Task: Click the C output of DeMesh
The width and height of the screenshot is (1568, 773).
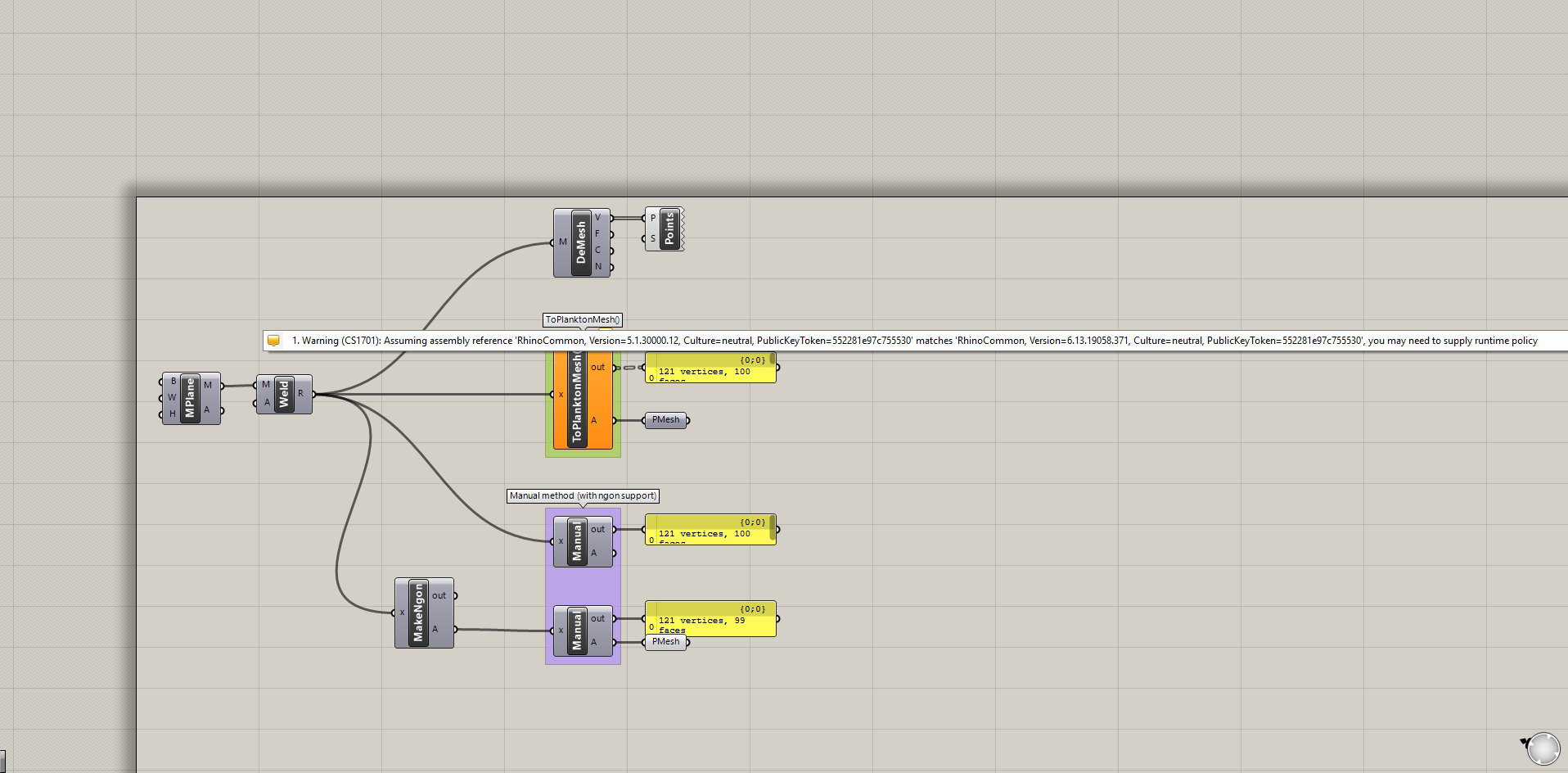Action: coord(598,251)
